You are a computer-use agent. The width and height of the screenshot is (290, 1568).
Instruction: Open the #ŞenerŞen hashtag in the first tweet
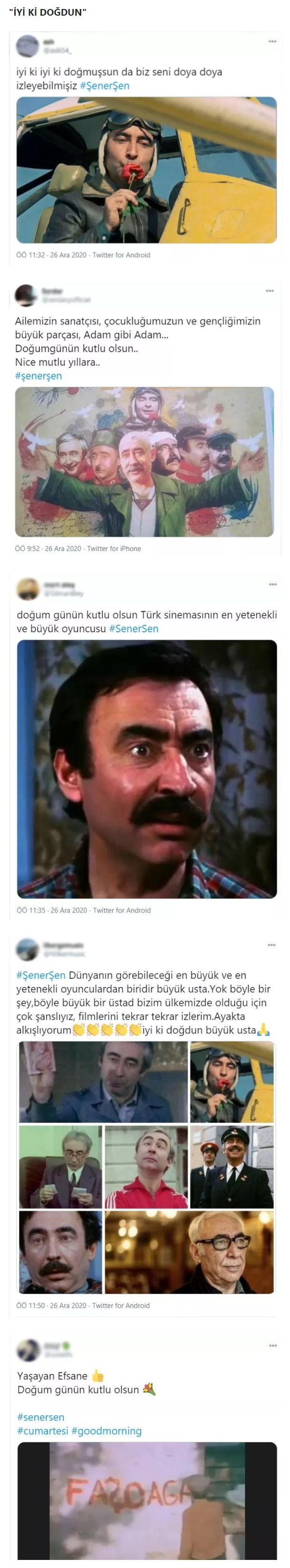(105, 86)
